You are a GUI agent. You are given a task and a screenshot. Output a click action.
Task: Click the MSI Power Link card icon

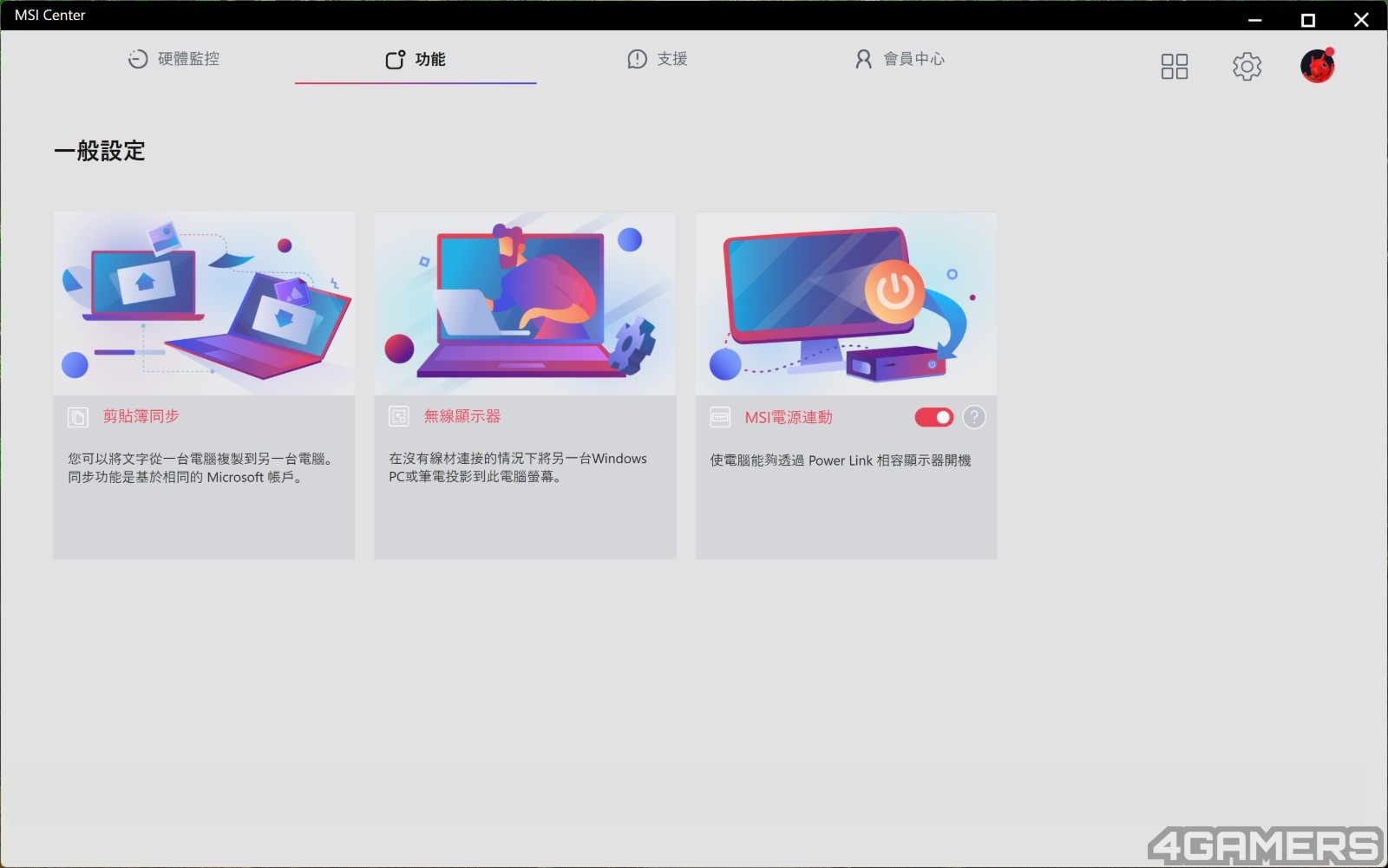click(x=720, y=418)
